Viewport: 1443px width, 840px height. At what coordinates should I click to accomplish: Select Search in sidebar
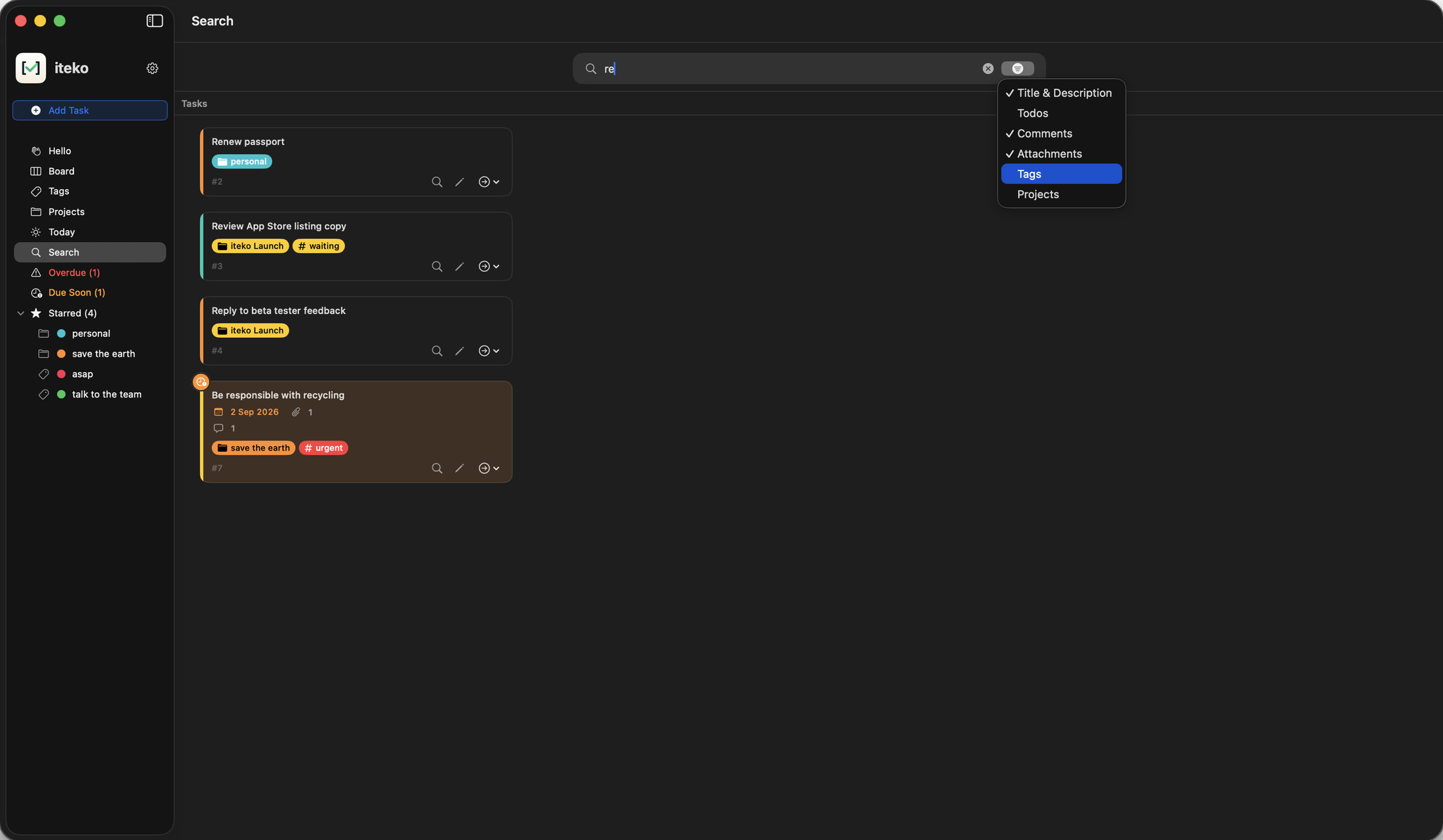tap(90, 252)
